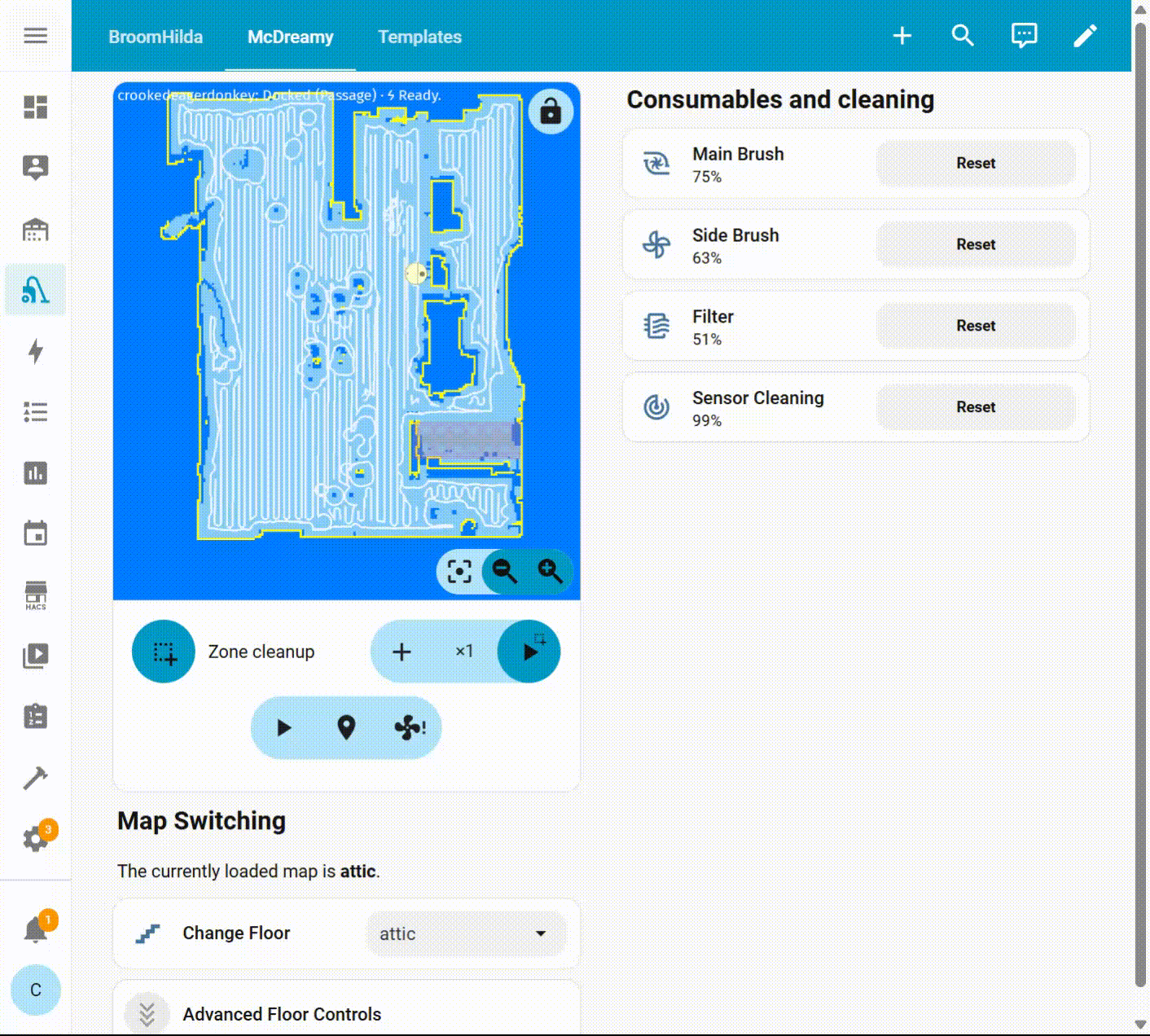Start the zone cleanup run
1150x1036 pixels.
pos(529,652)
